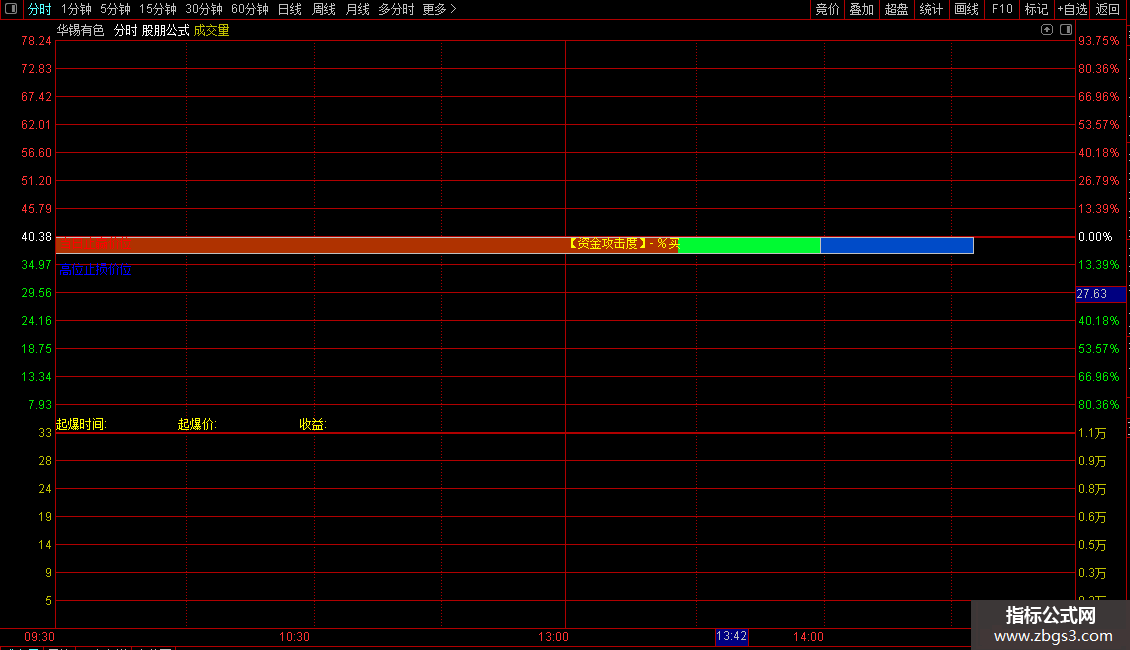Image resolution: width=1130 pixels, height=650 pixels.
Task: Switch to the 30分钟 chart period
Action: point(204,9)
